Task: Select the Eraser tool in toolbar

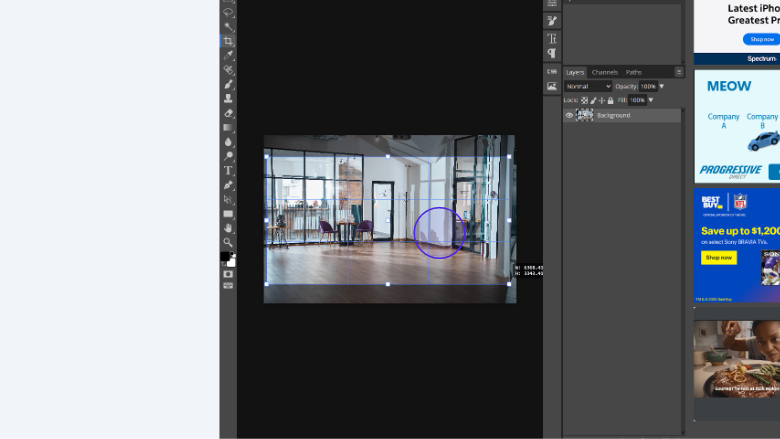Action: 228,113
